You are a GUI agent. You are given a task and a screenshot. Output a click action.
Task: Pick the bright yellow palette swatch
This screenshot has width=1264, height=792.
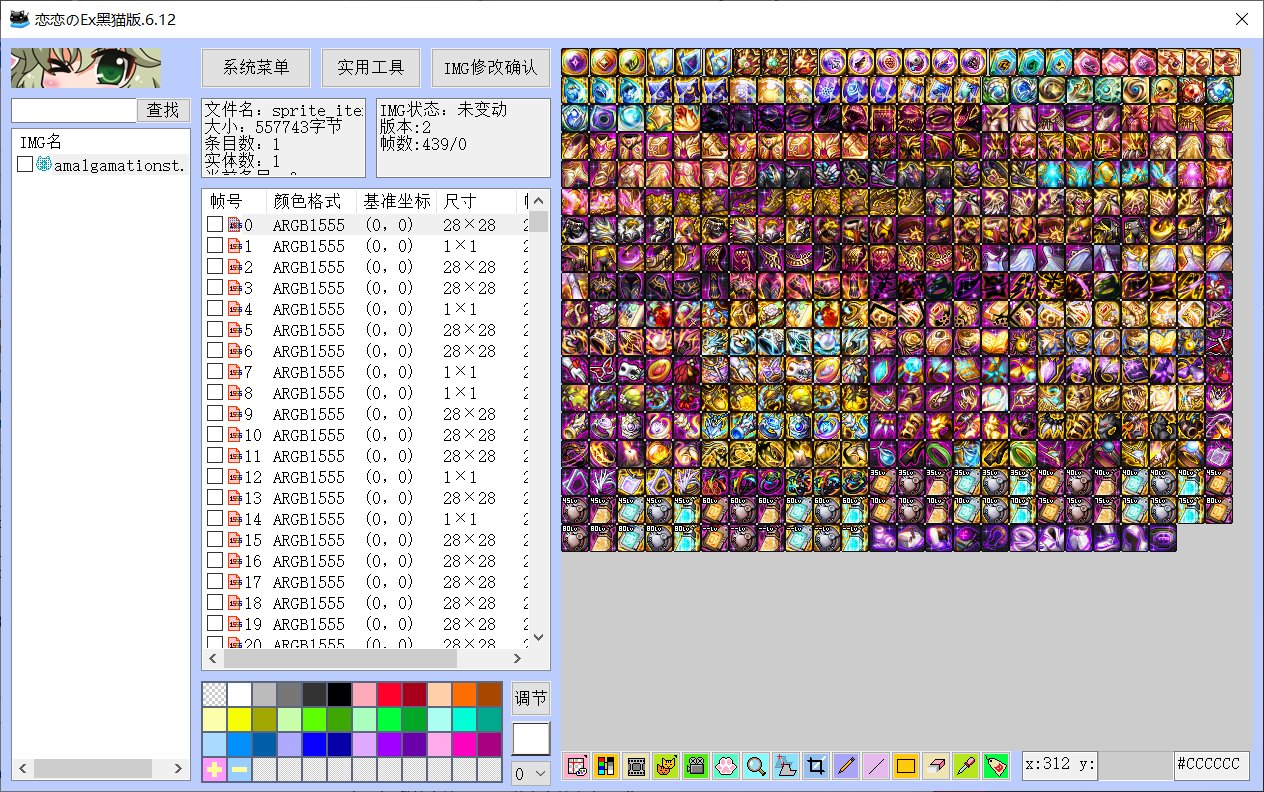[239, 720]
